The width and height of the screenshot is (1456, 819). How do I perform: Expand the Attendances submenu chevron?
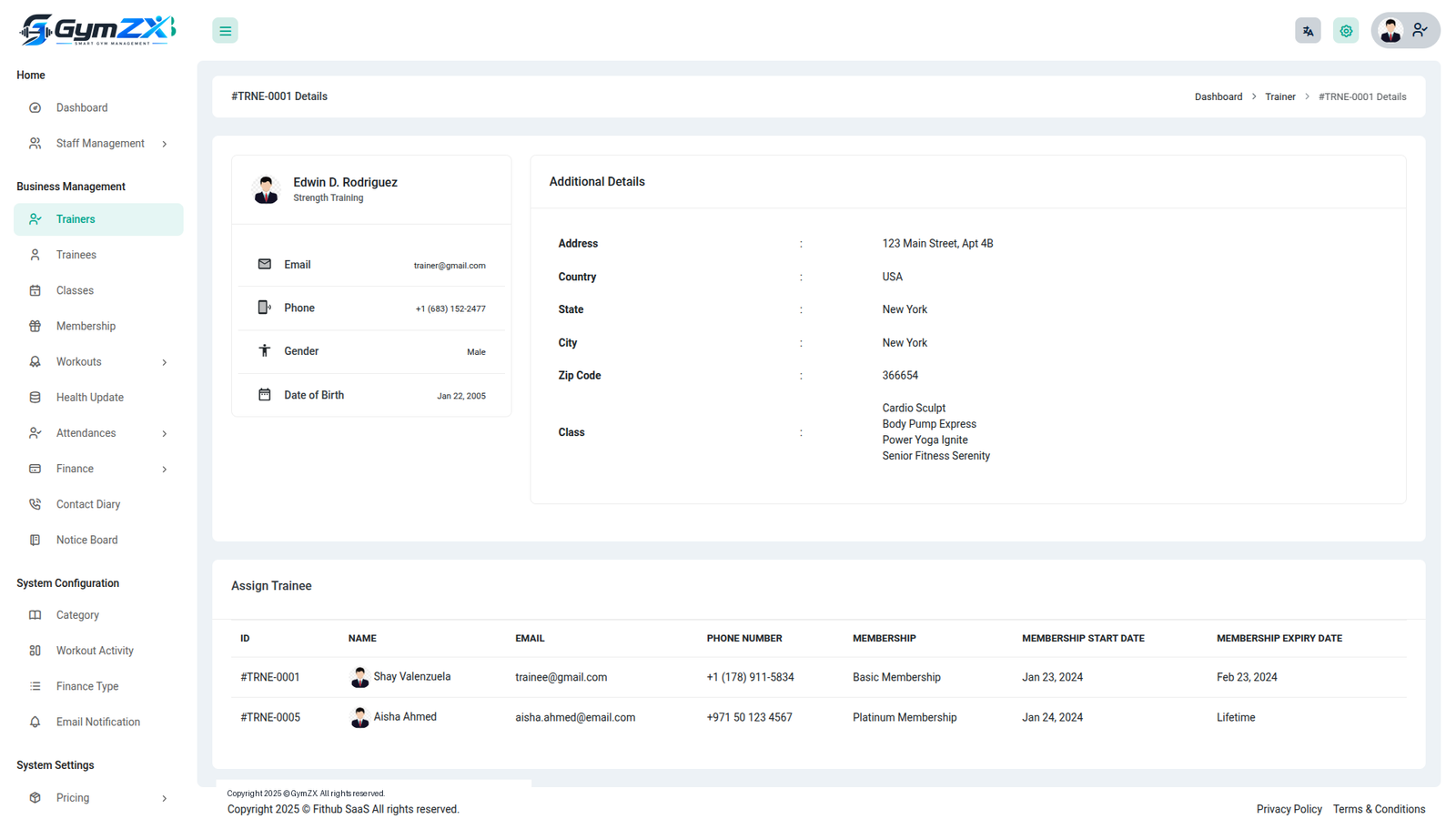point(165,433)
